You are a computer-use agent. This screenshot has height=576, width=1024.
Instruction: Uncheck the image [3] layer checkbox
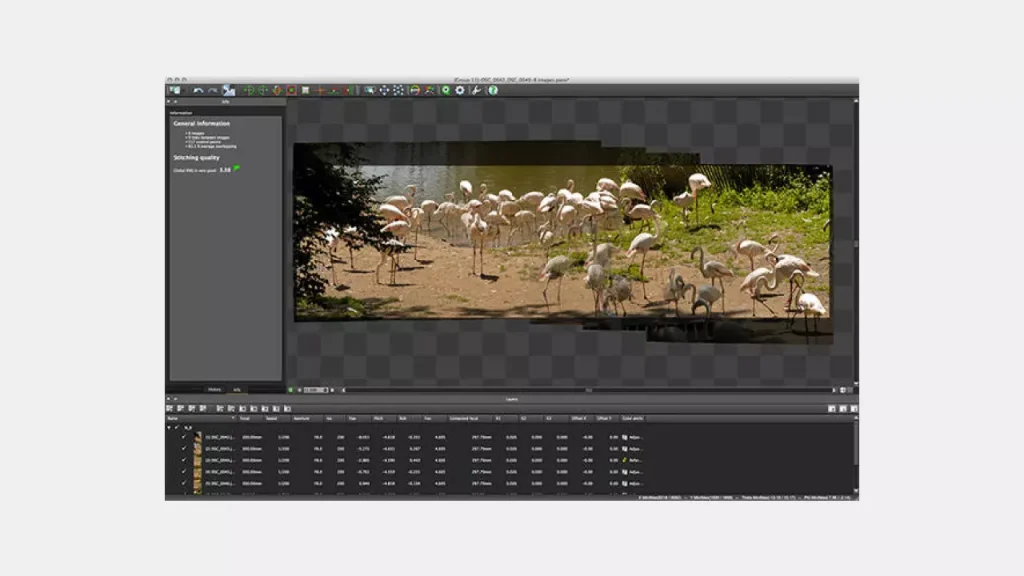click(x=184, y=460)
